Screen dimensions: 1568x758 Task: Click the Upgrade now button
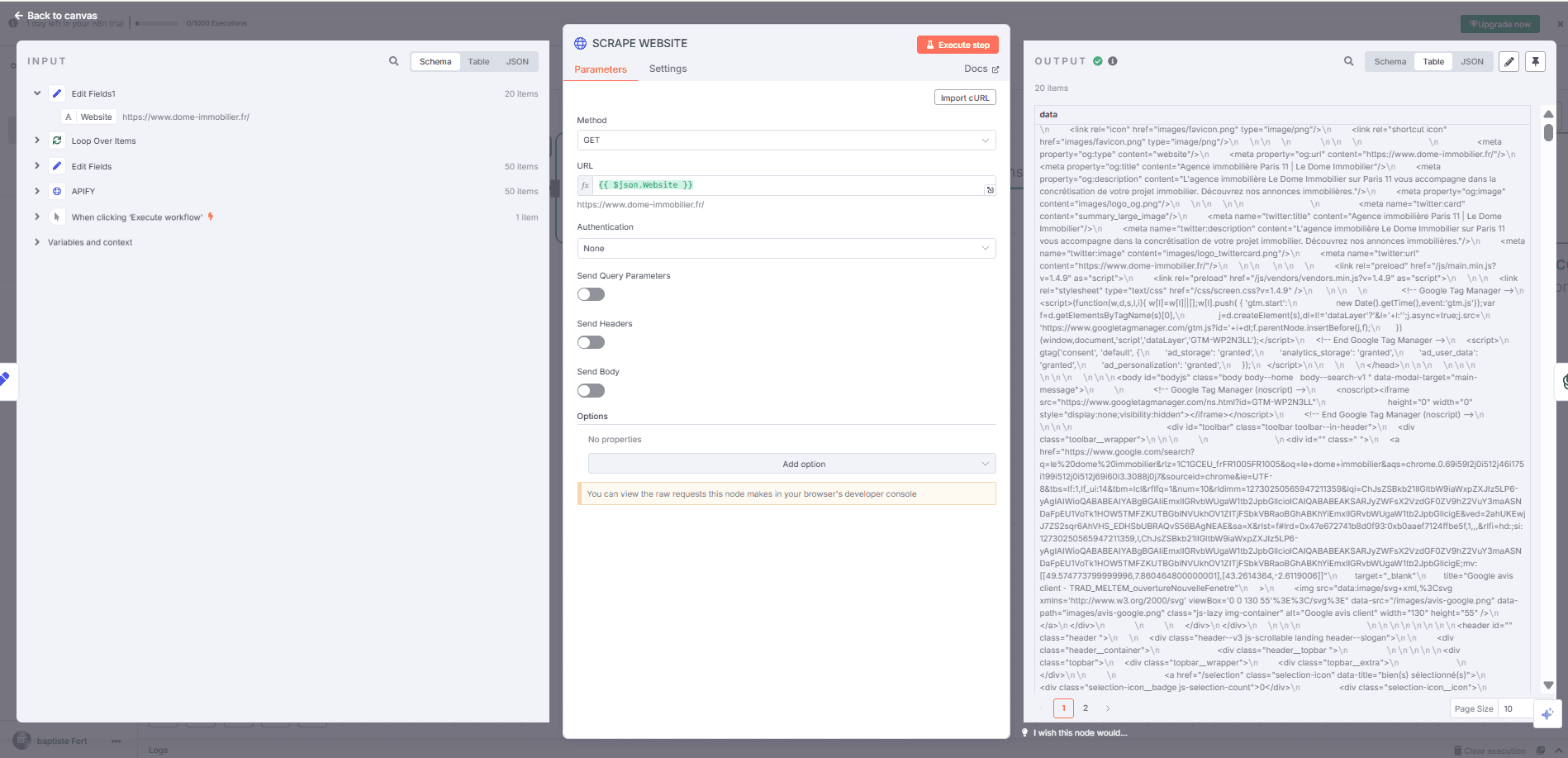[x=1500, y=24]
